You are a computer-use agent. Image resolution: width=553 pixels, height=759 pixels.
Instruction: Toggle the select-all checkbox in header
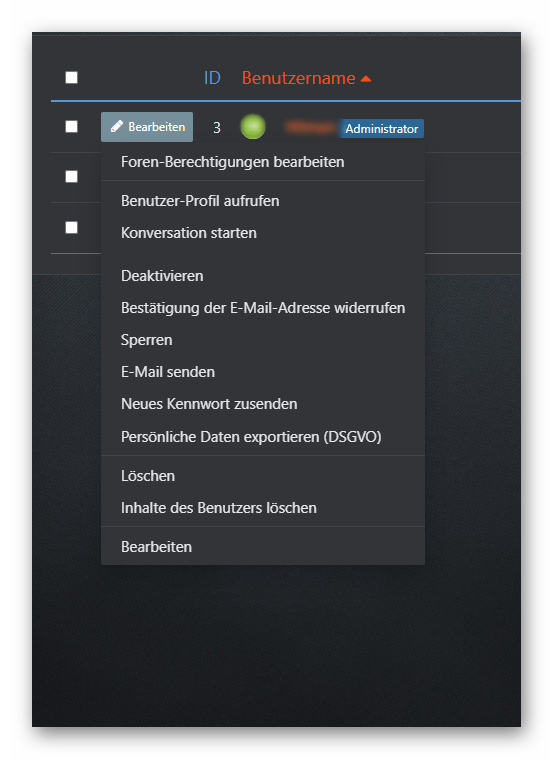[72, 77]
